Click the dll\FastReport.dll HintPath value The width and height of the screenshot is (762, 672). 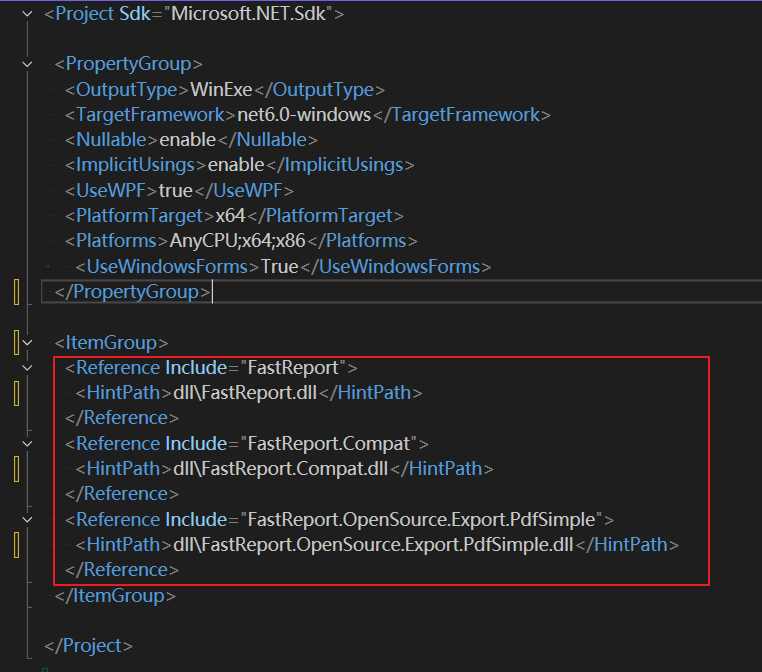click(x=245, y=393)
